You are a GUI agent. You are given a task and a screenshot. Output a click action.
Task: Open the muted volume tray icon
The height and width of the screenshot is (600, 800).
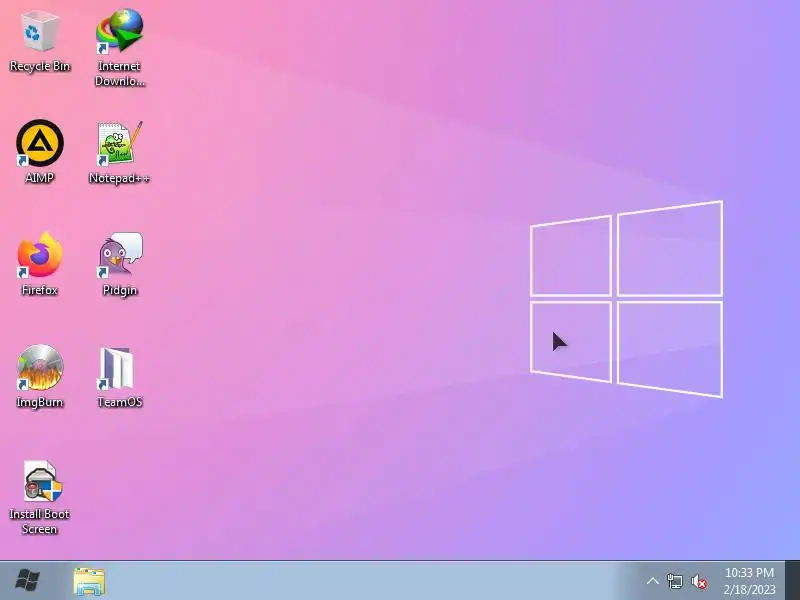699,582
